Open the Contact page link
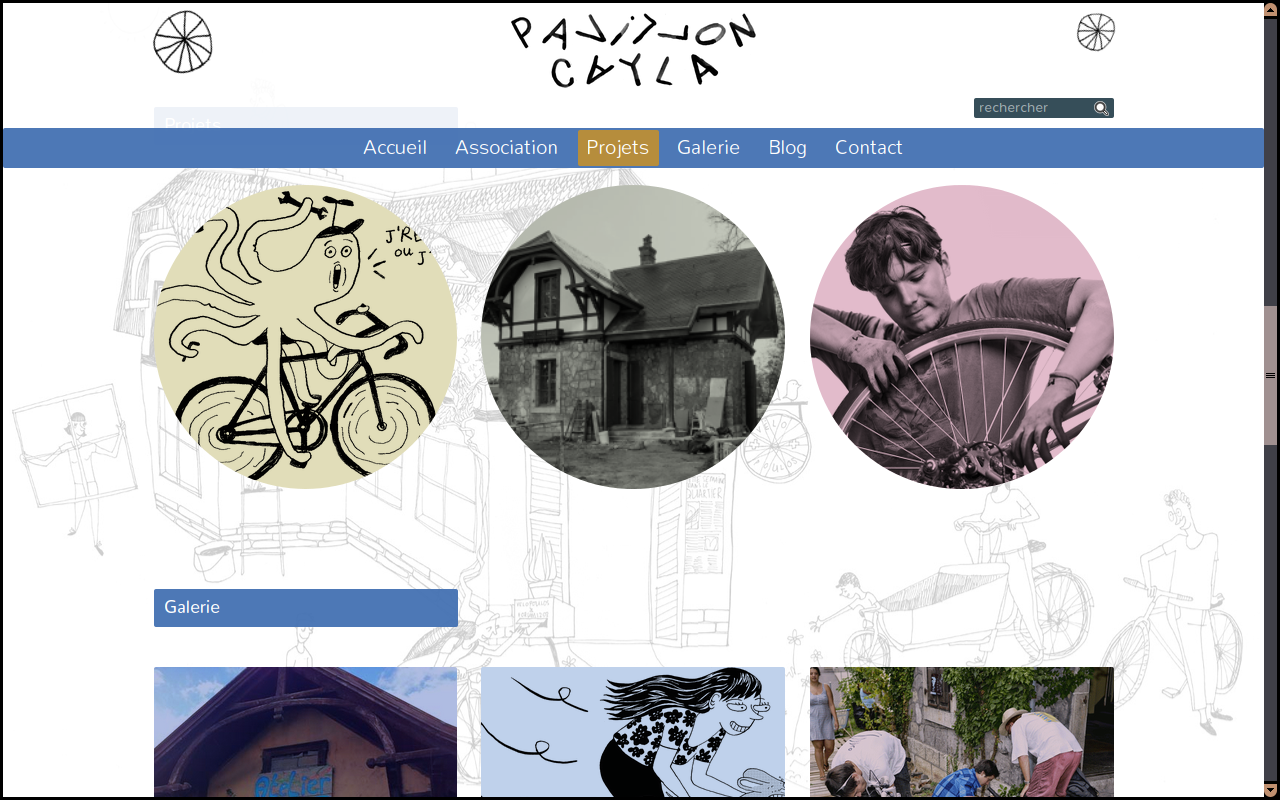This screenshot has height=800, width=1280. (x=869, y=148)
